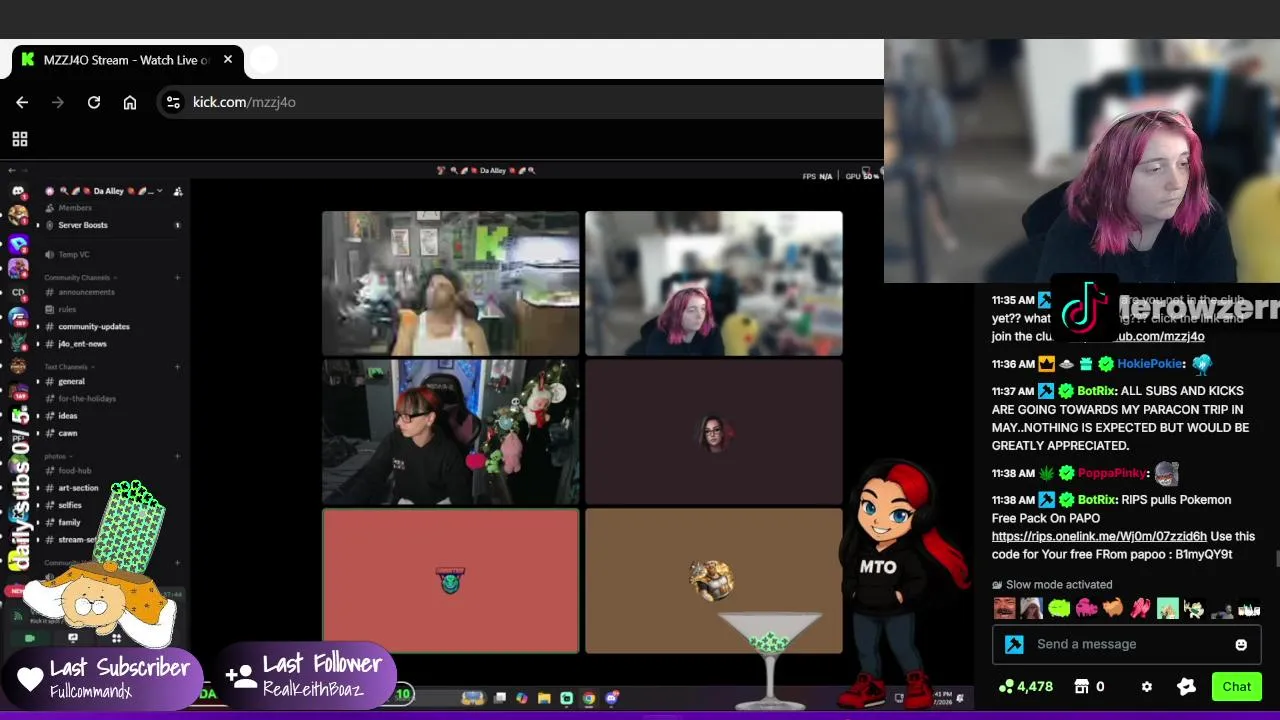Open the browser apps grid icon
1280x720 pixels.
point(20,139)
